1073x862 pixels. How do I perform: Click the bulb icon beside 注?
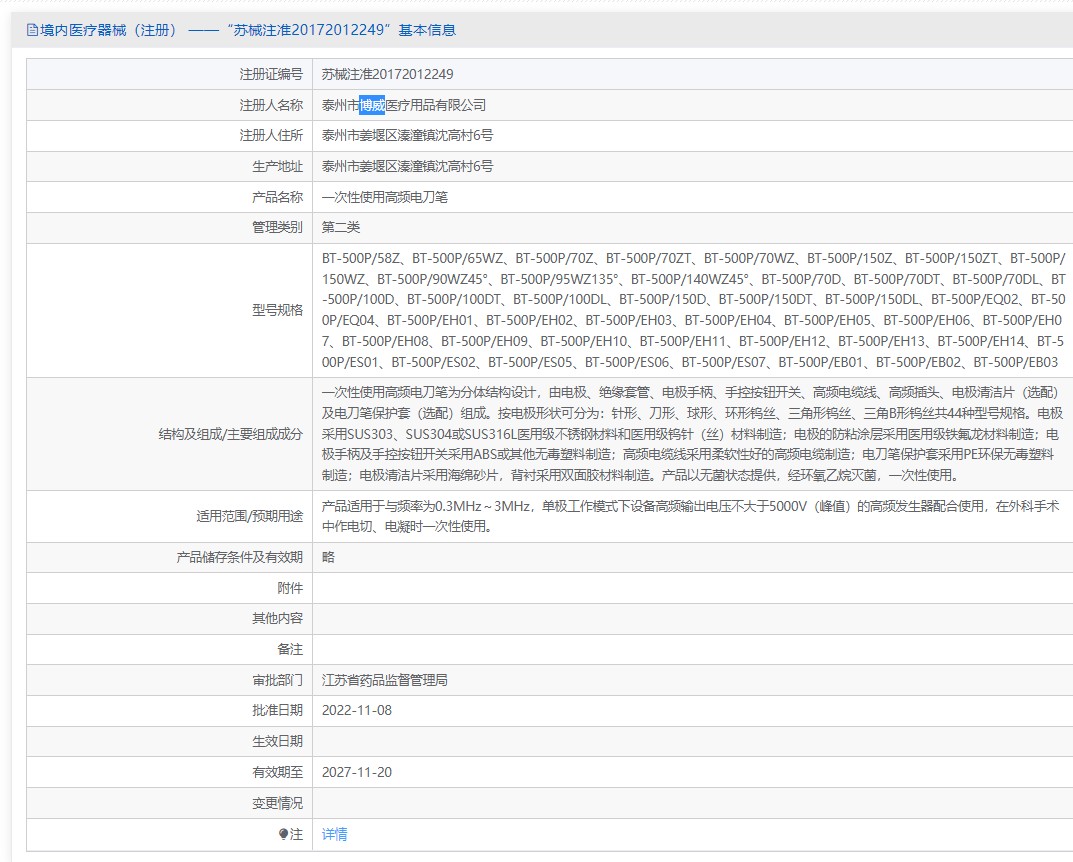point(283,834)
